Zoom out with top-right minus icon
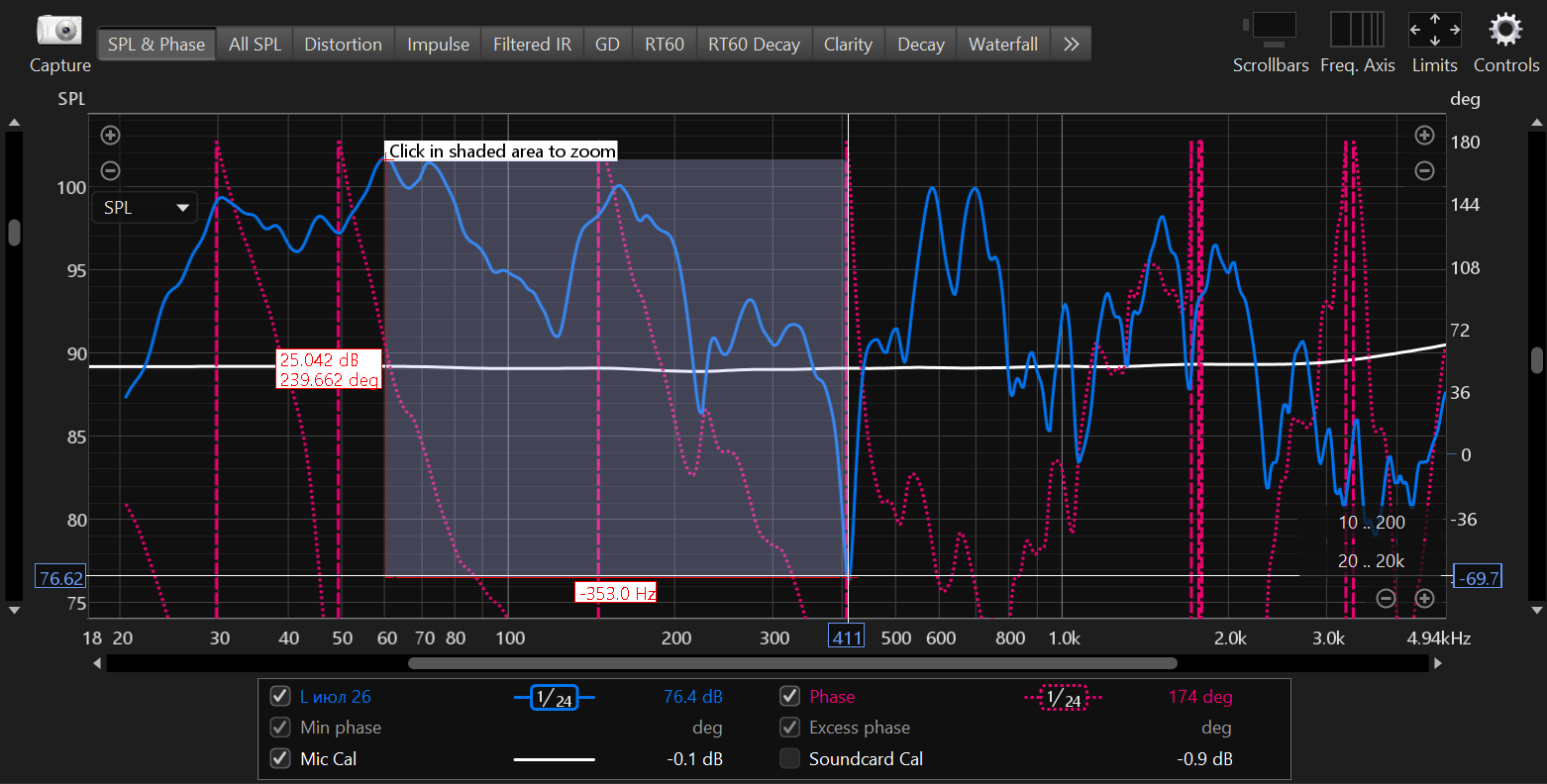Viewport: 1547px width, 784px height. (1424, 171)
